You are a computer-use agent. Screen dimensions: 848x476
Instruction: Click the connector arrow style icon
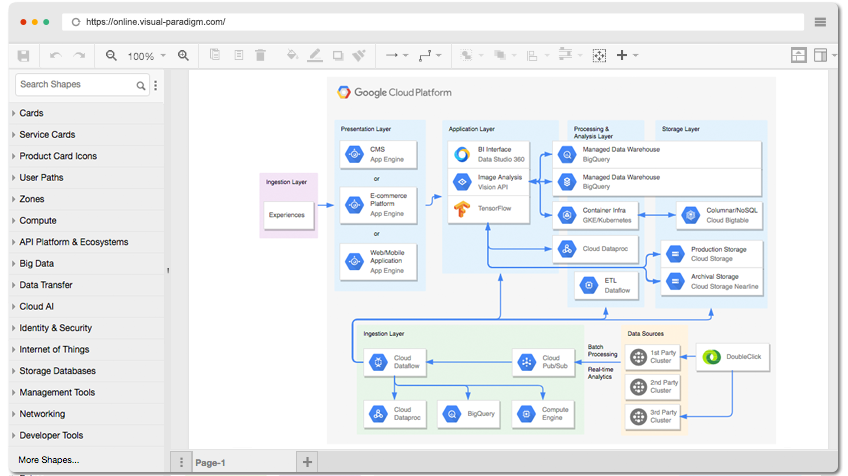[x=392, y=55]
